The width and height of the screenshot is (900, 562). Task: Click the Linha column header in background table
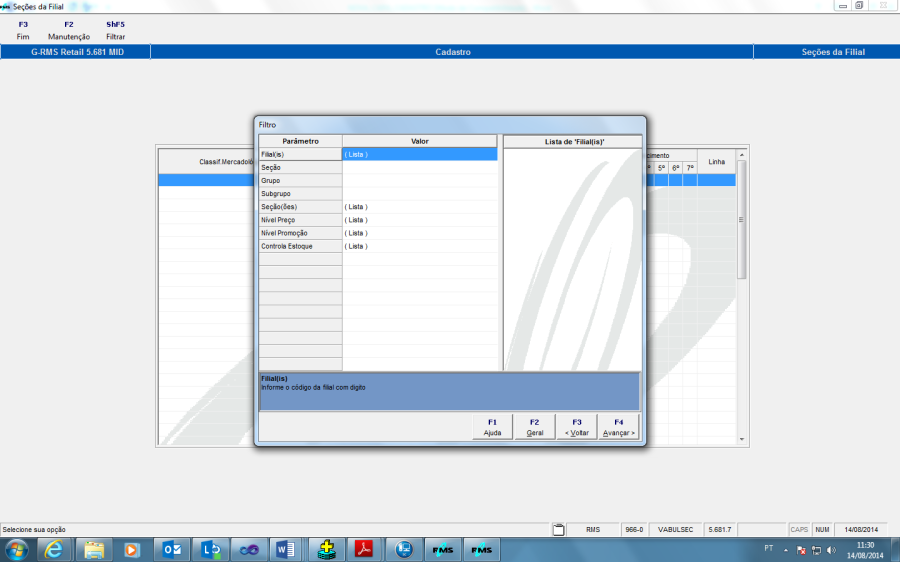pyautogui.click(x=716, y=162)
